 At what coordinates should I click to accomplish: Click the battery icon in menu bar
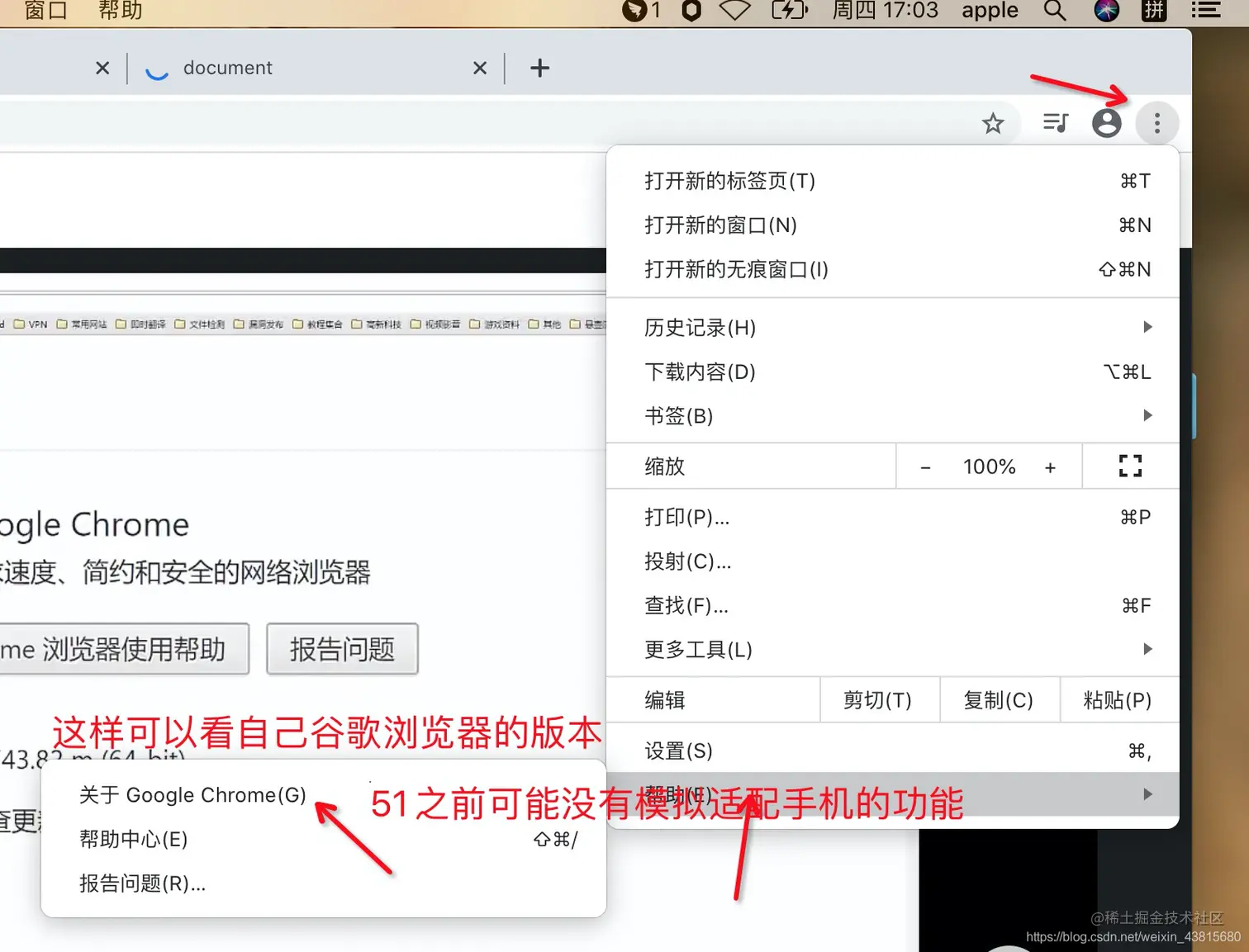point(790,12)
